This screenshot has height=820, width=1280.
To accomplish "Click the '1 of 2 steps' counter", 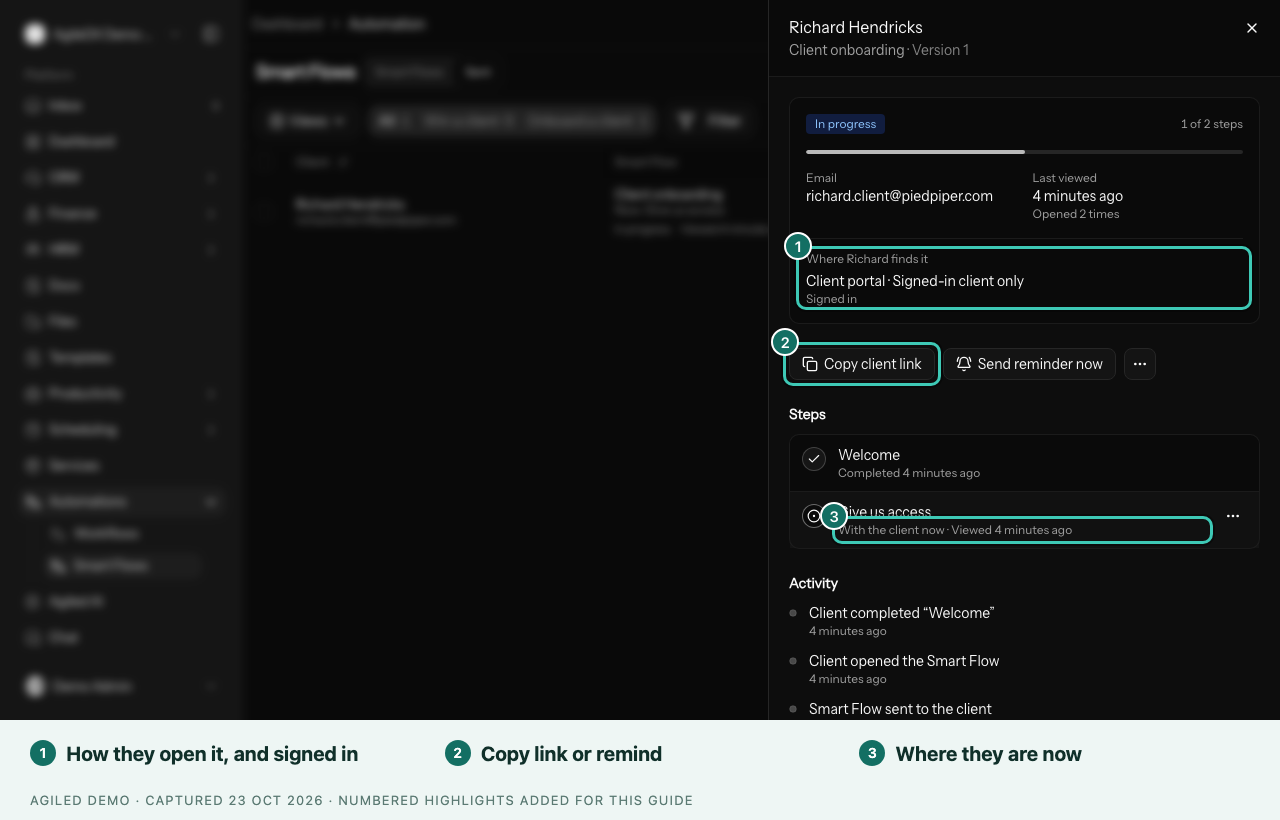I will pyautogui.click(x=1211, y=124).
